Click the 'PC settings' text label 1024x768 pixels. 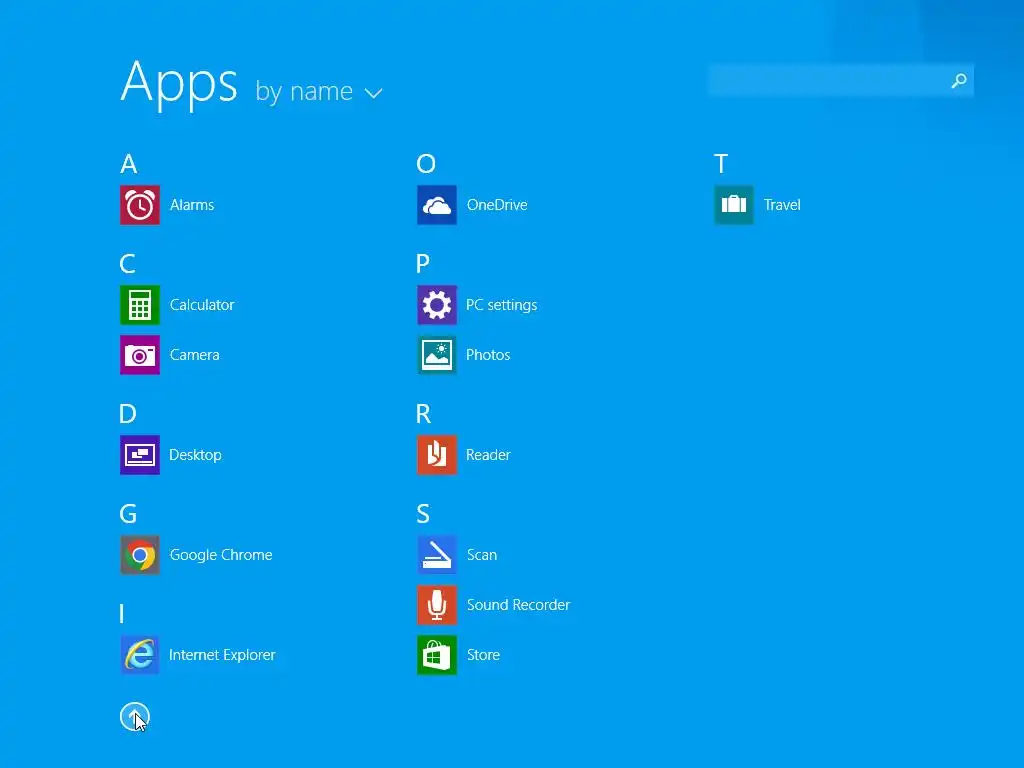pyautogui.click(x=502, y=305)
